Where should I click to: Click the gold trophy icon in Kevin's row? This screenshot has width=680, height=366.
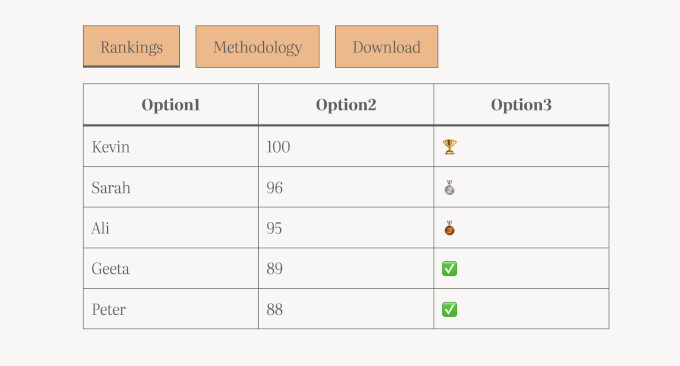pos(450,147)
